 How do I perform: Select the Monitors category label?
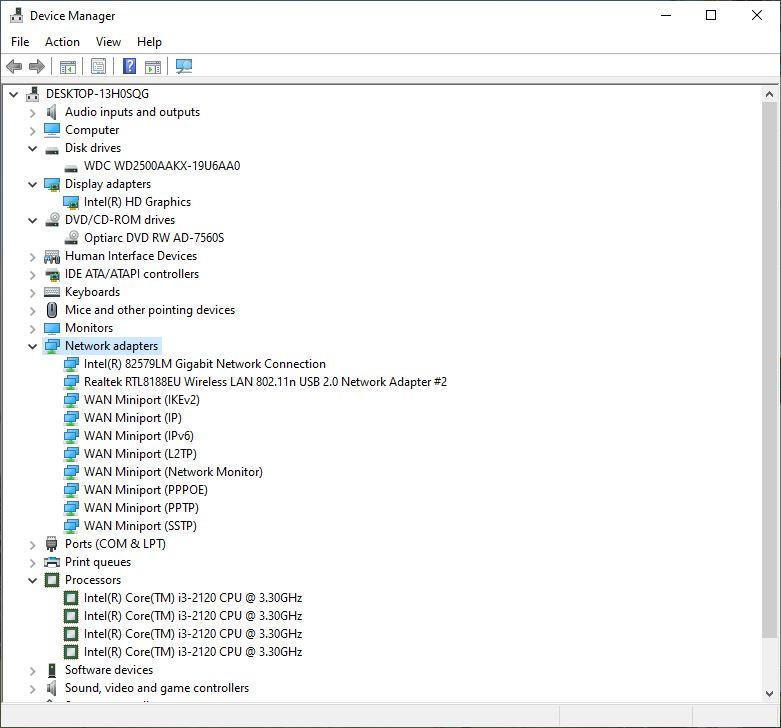coord(89,328)
